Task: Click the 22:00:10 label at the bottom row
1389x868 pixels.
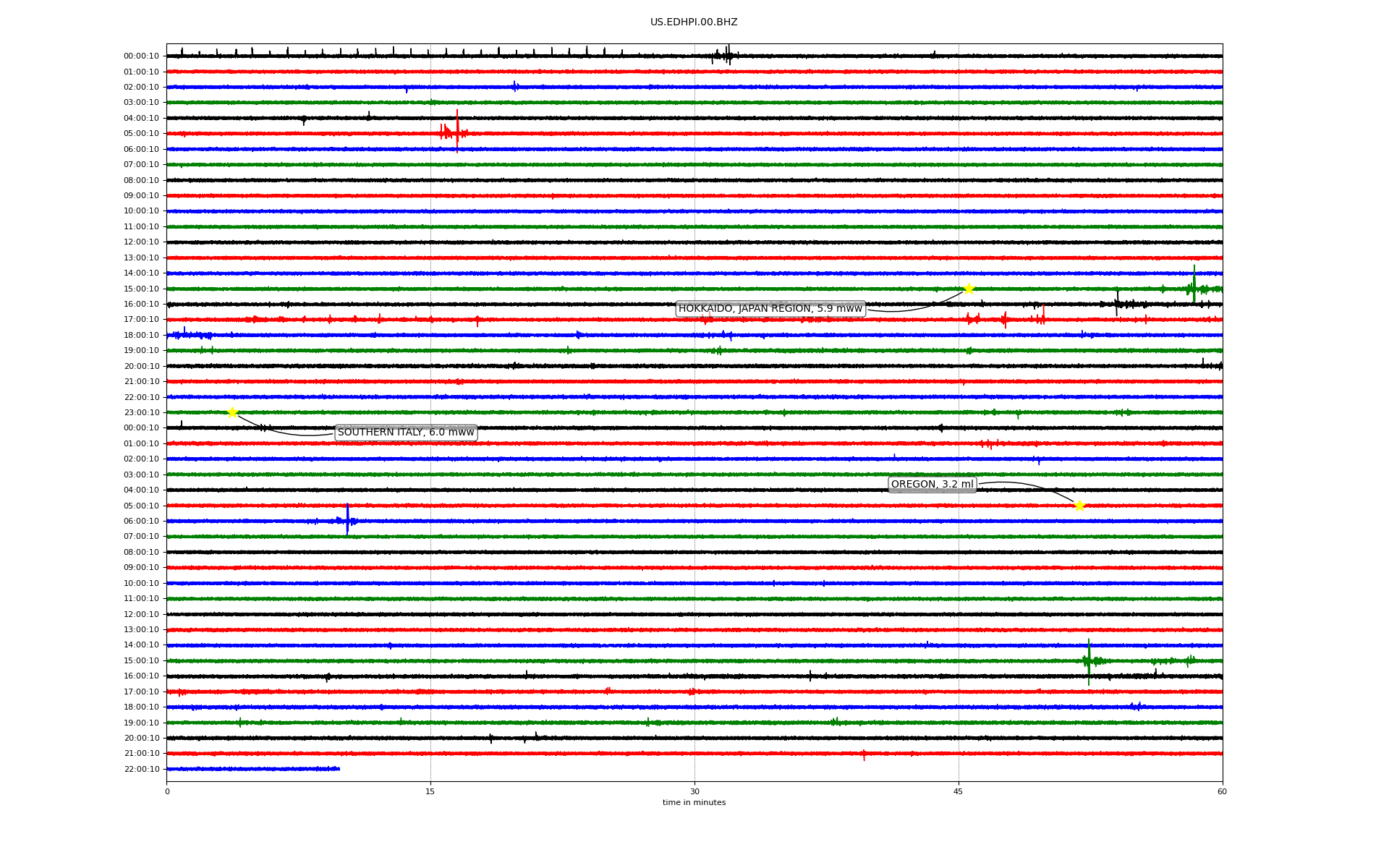Action: click(x=142, y=769)
